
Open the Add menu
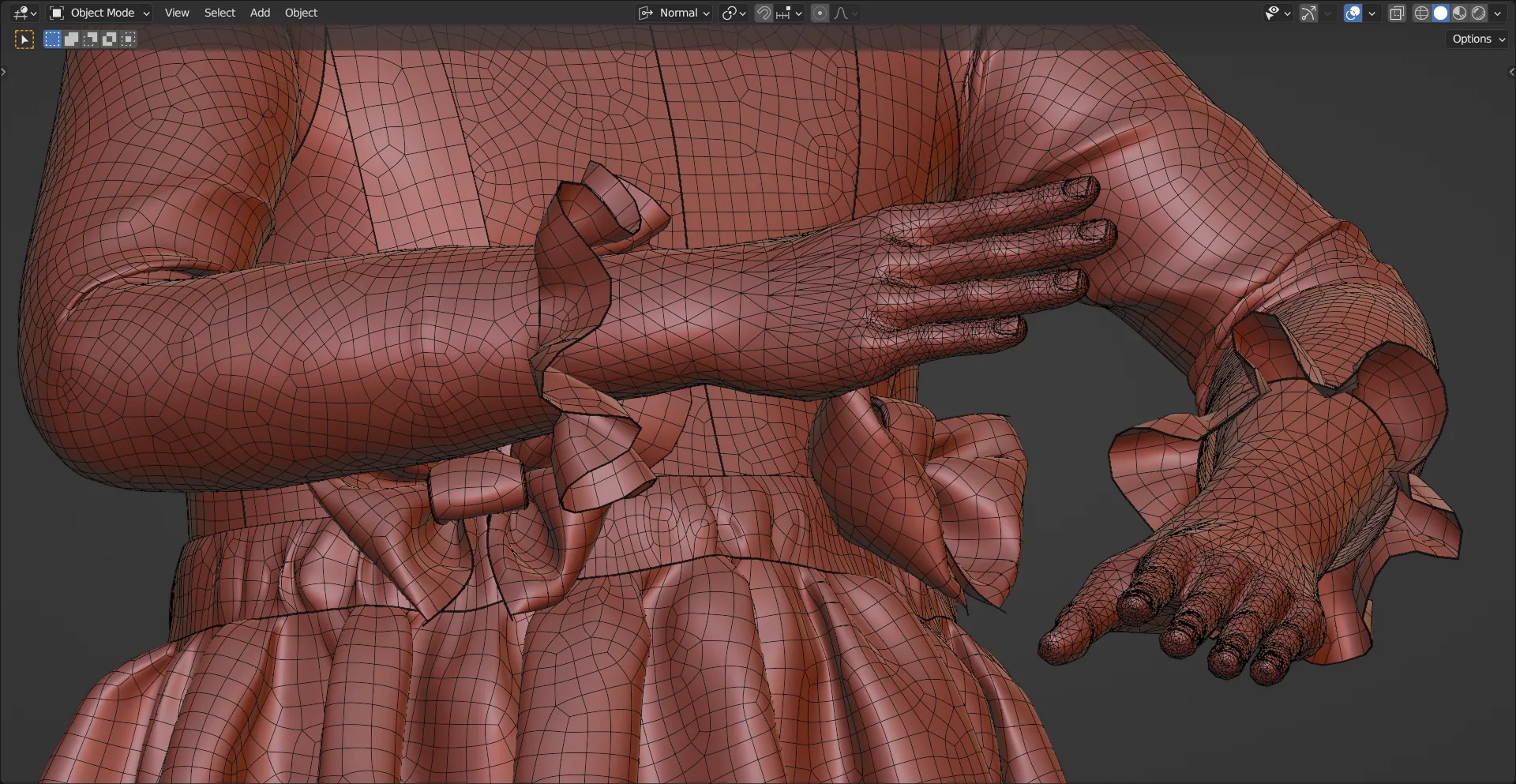tap(260, 13)
